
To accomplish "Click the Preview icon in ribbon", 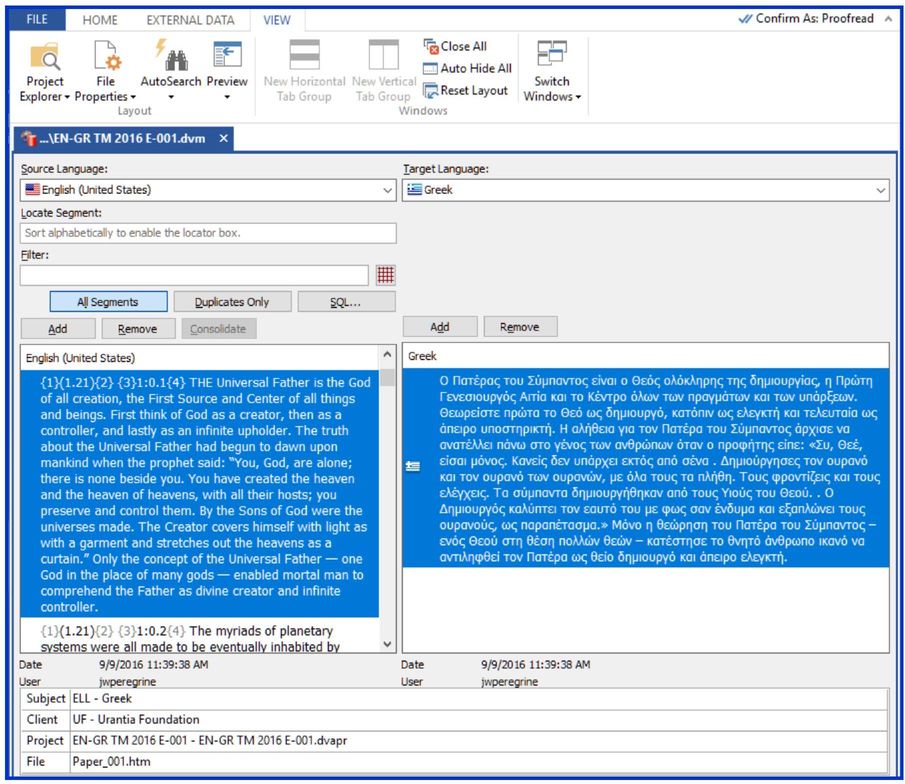I will point(227,59).
